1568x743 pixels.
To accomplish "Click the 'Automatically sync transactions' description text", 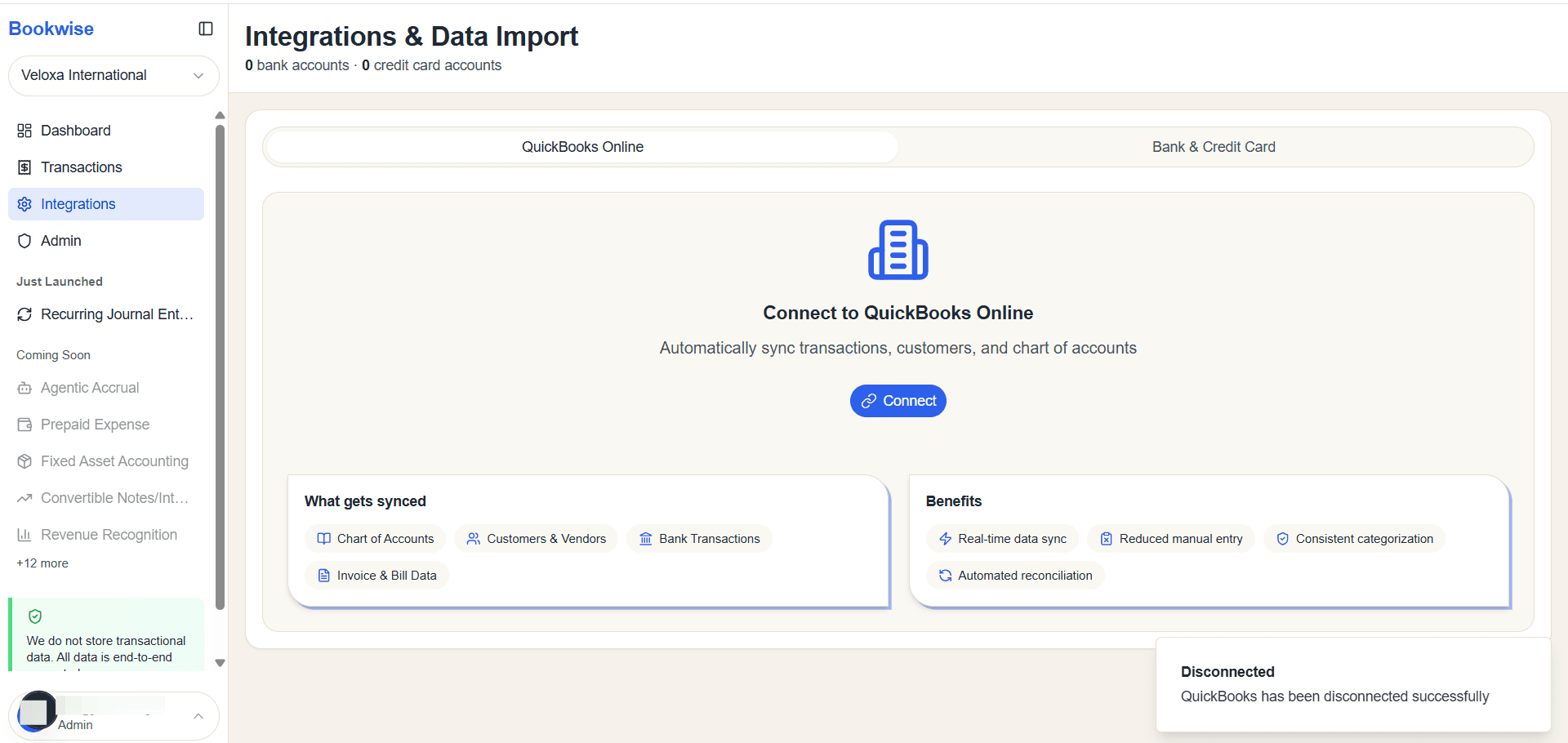I will pyautogui.click(x=898, y=348).
